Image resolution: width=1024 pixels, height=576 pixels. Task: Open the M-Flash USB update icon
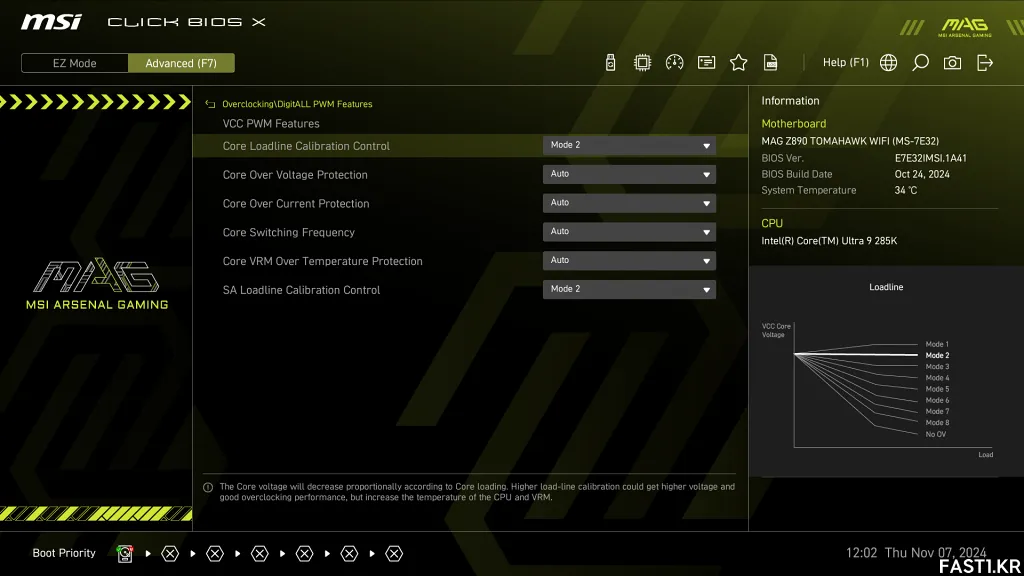point(610,63)
